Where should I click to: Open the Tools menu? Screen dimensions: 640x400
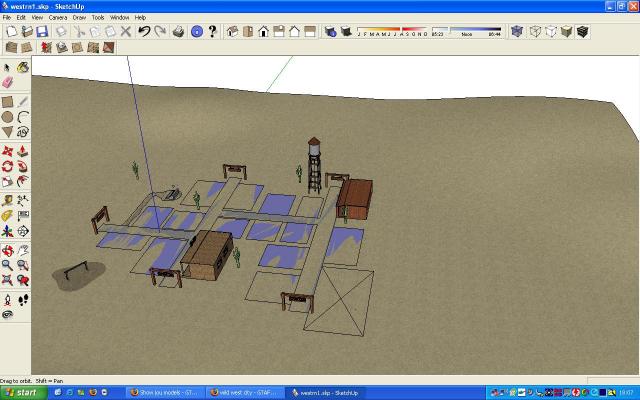97,17
